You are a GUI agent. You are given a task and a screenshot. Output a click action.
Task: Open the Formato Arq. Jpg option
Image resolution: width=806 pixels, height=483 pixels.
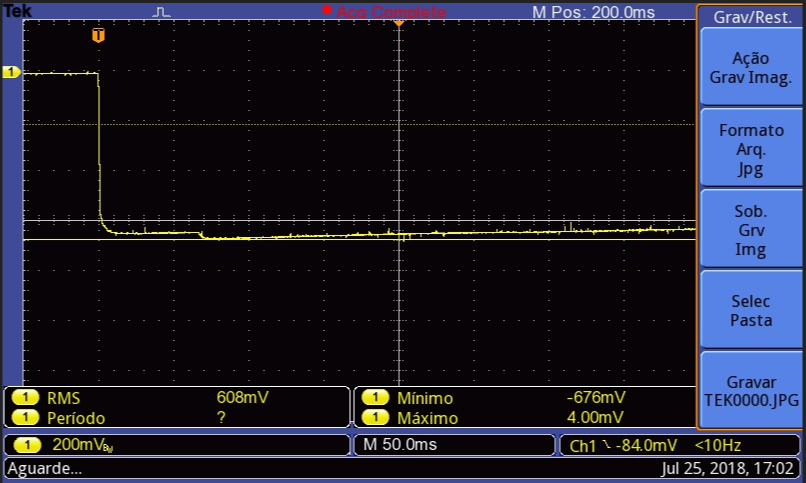tap(751, 149)
